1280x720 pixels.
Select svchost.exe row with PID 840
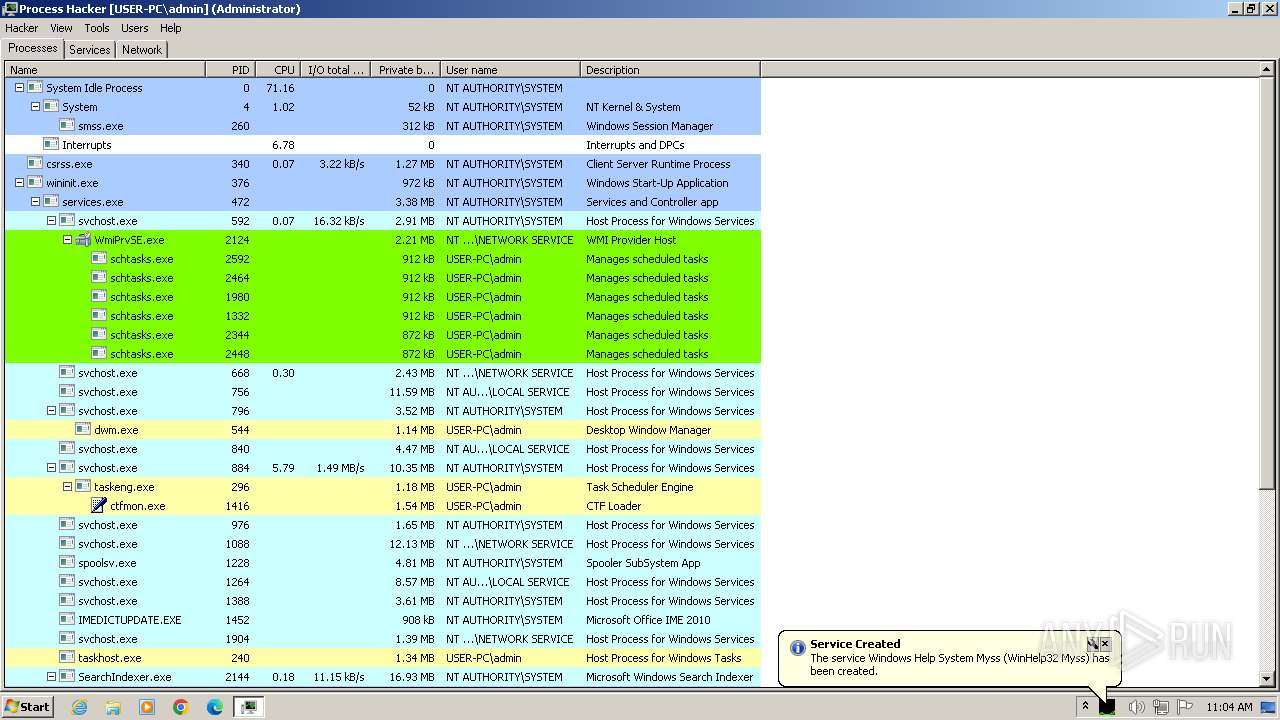383,449
